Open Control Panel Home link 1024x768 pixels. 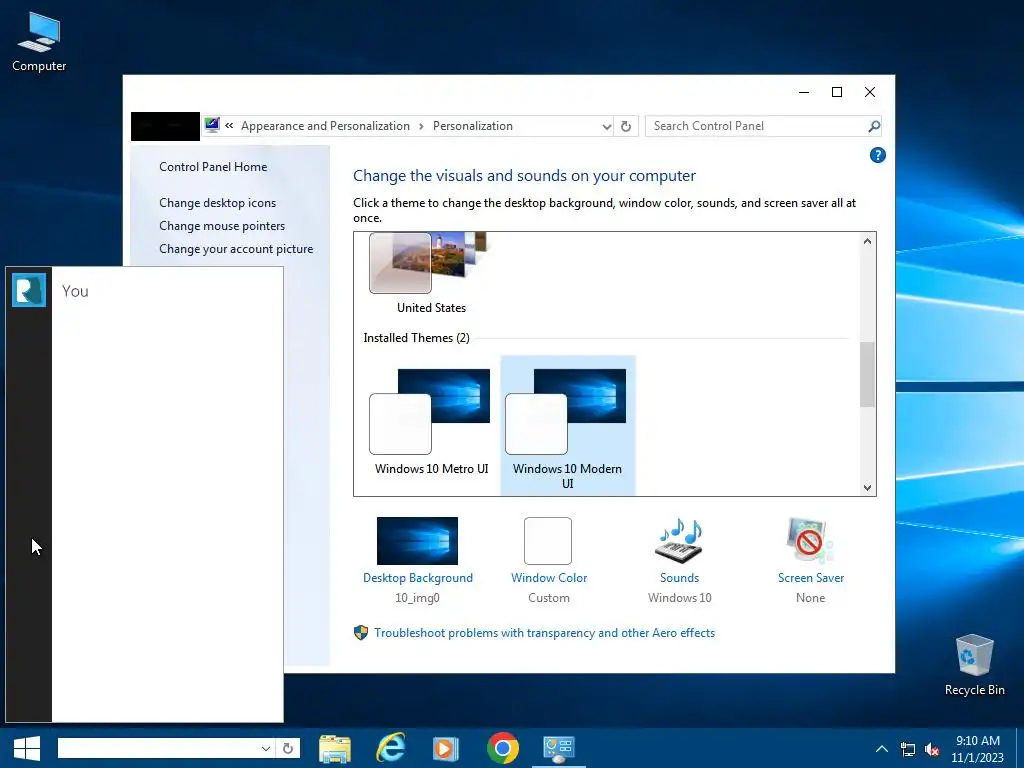click(213, 167)
